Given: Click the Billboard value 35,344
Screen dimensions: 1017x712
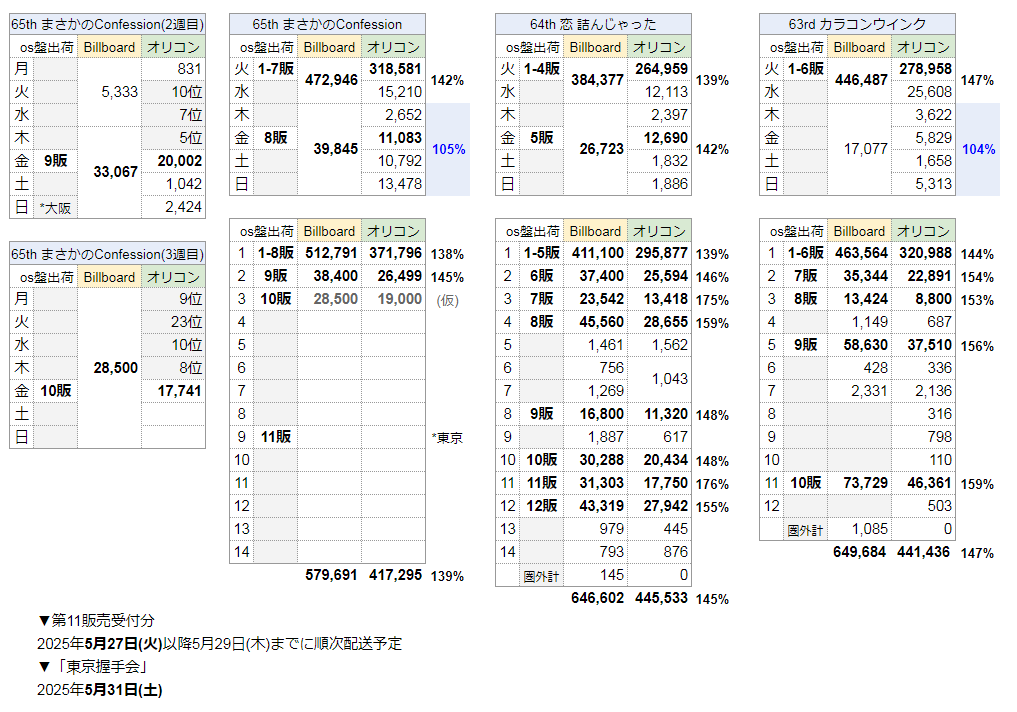Looking at the screenshot, I should [865, 276].
